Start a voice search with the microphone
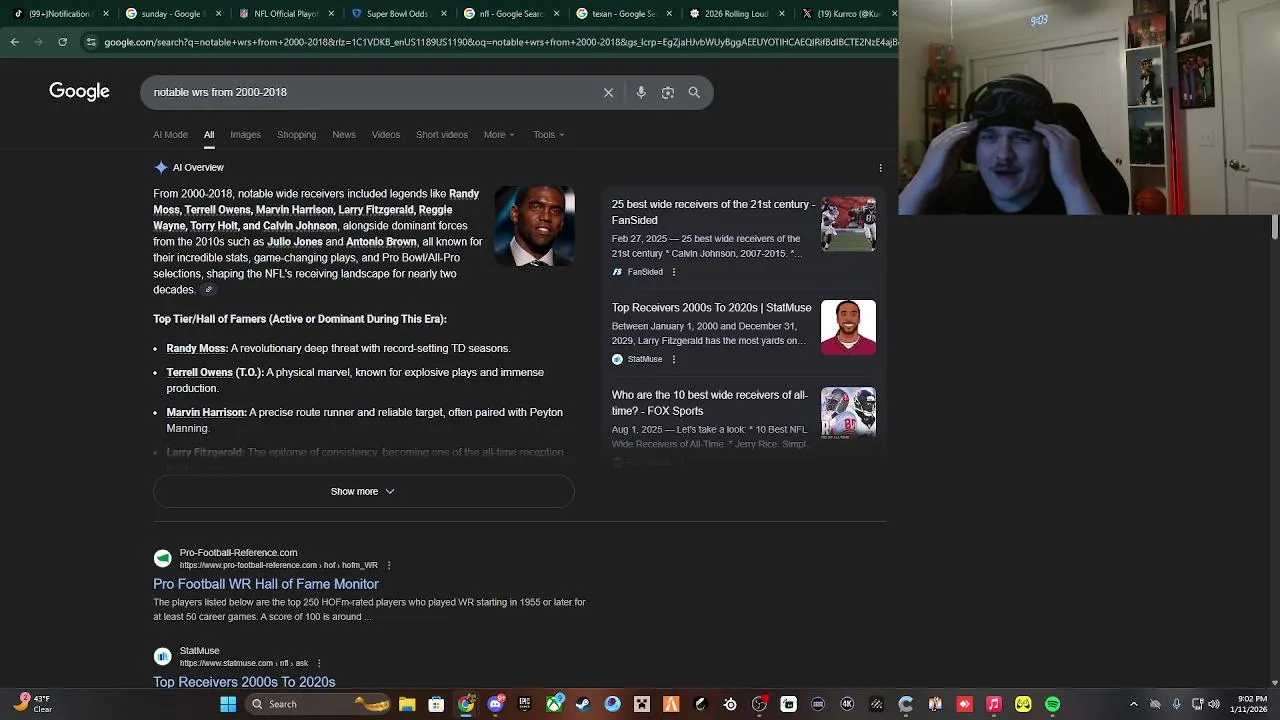1280x720 pixels. [641, 92]
